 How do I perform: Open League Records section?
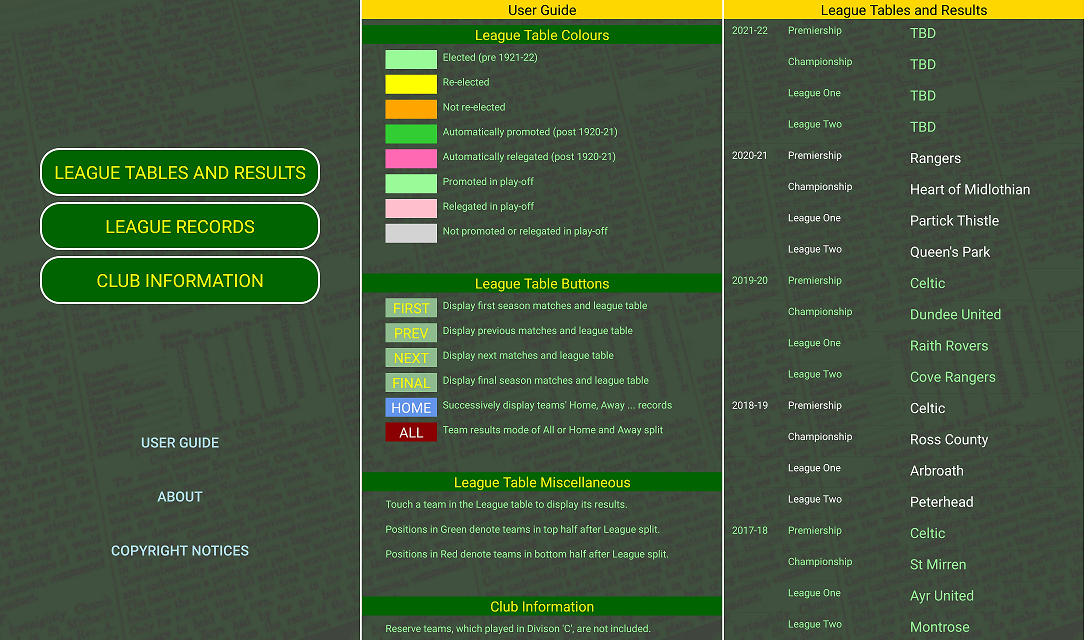point(180,226)
